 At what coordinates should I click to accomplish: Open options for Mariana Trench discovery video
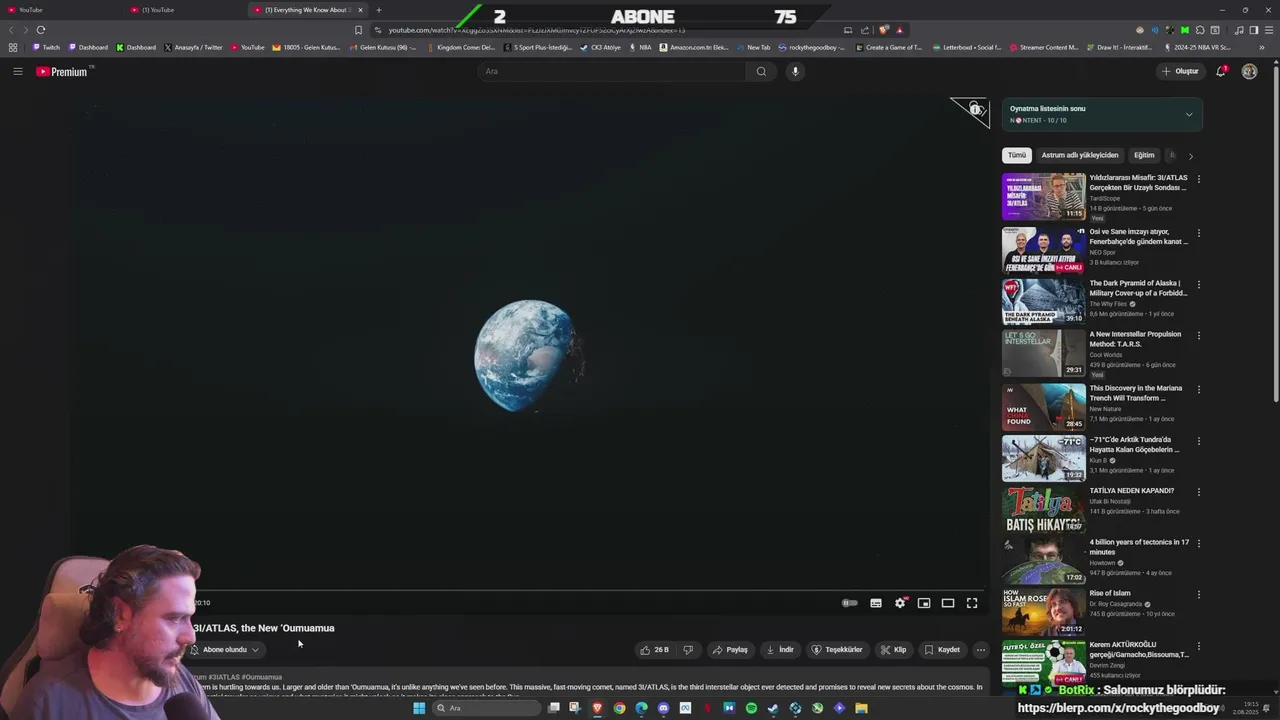click(x=1199, y=390)
